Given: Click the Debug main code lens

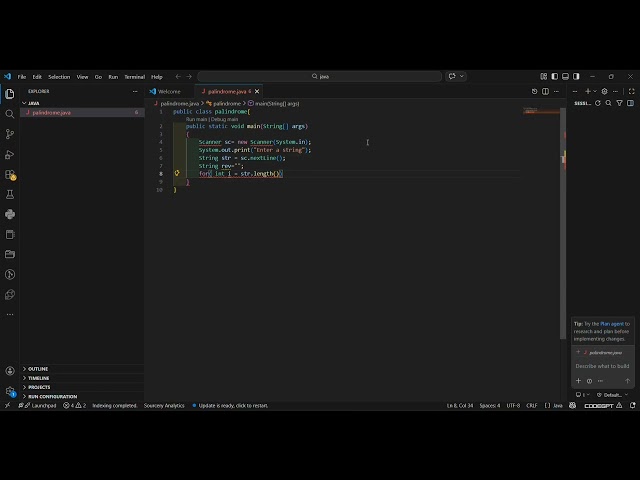Looking at the screenshot, I should tap(224, 119).
